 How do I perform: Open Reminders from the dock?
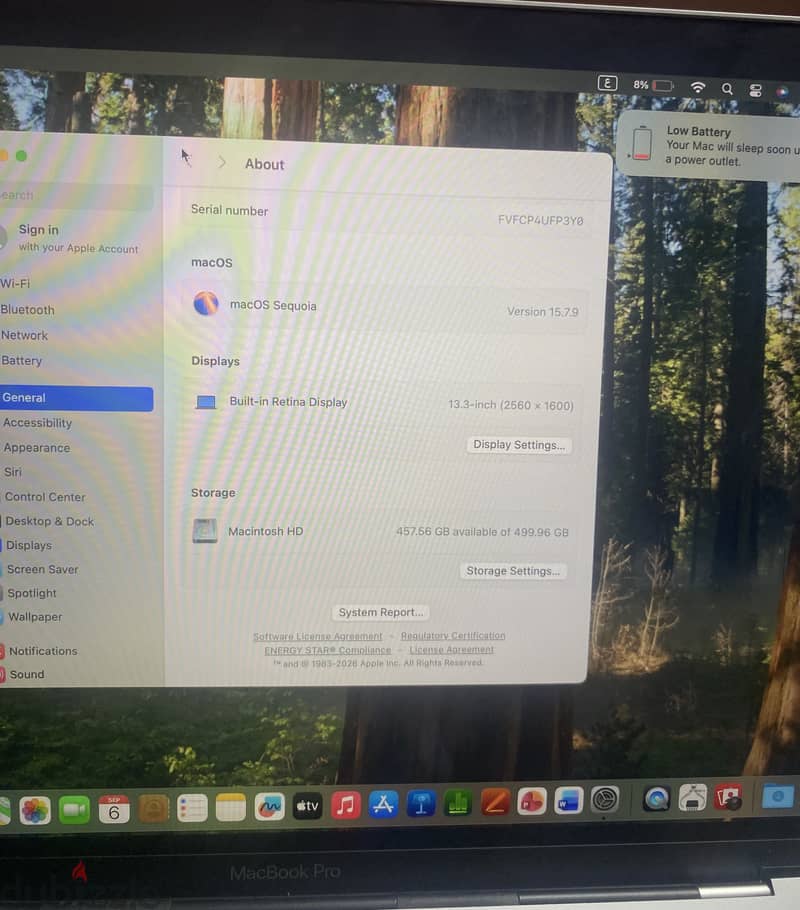pos(192,807)
